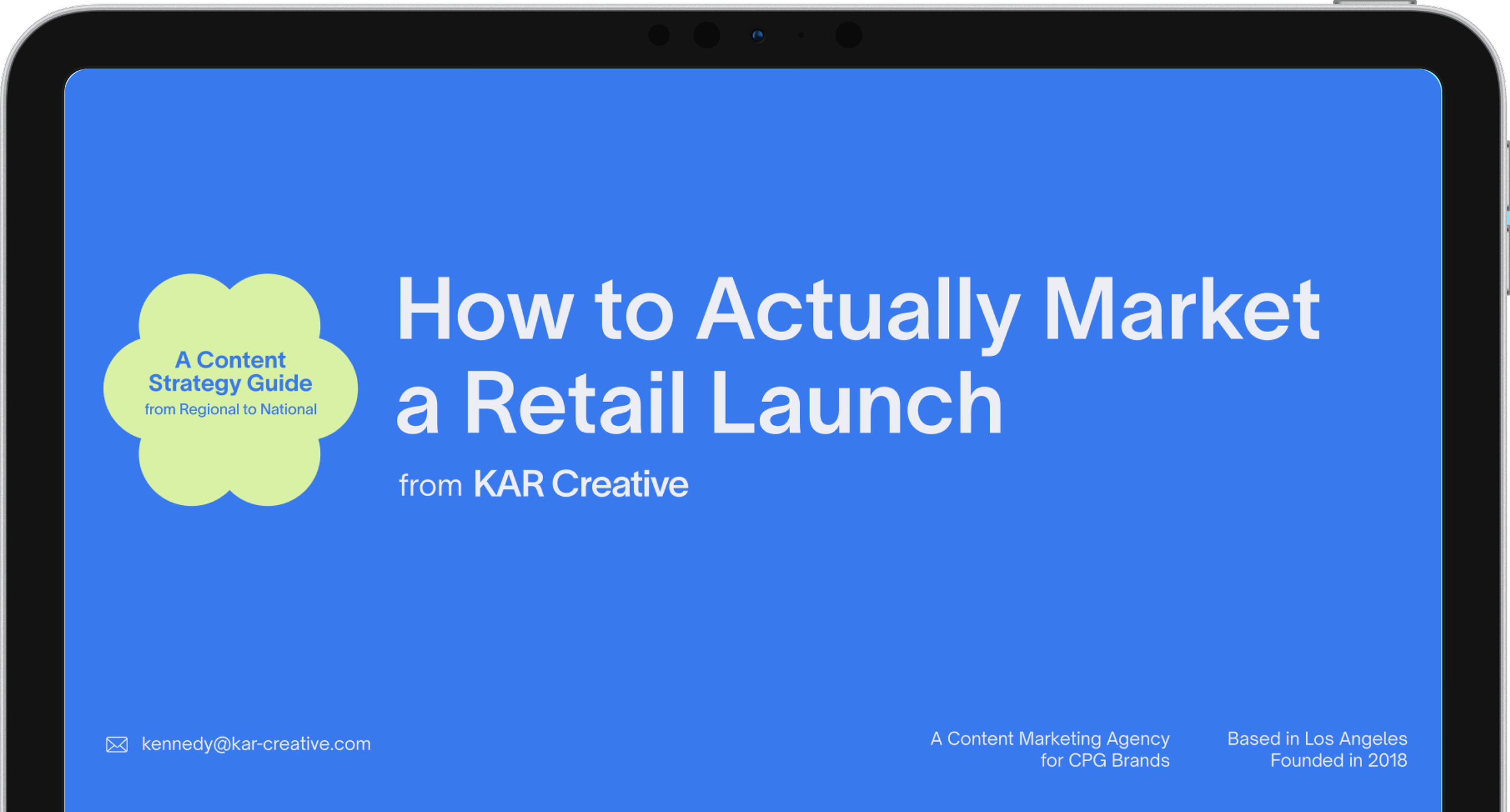Click 'Based in Los Angeles' text
This screenshot has width=1510, height=812.
(x=1317, y=738)
